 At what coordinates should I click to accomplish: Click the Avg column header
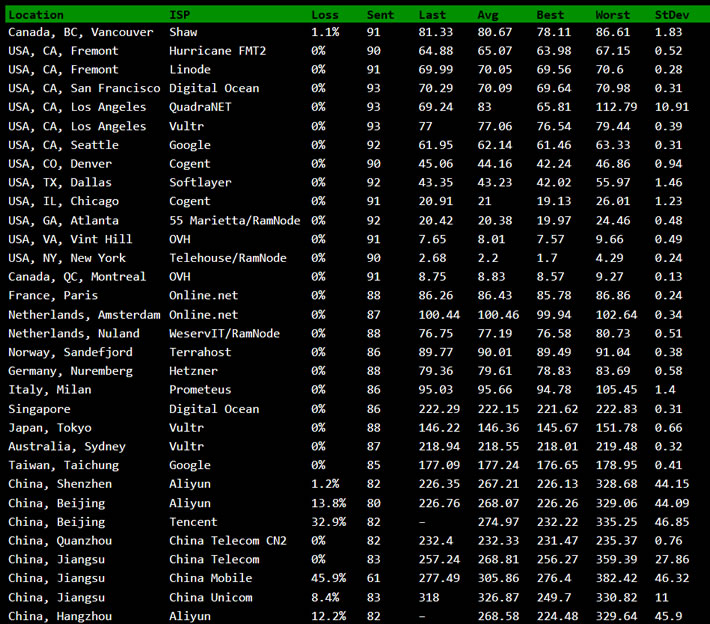[x=488, y=15]
